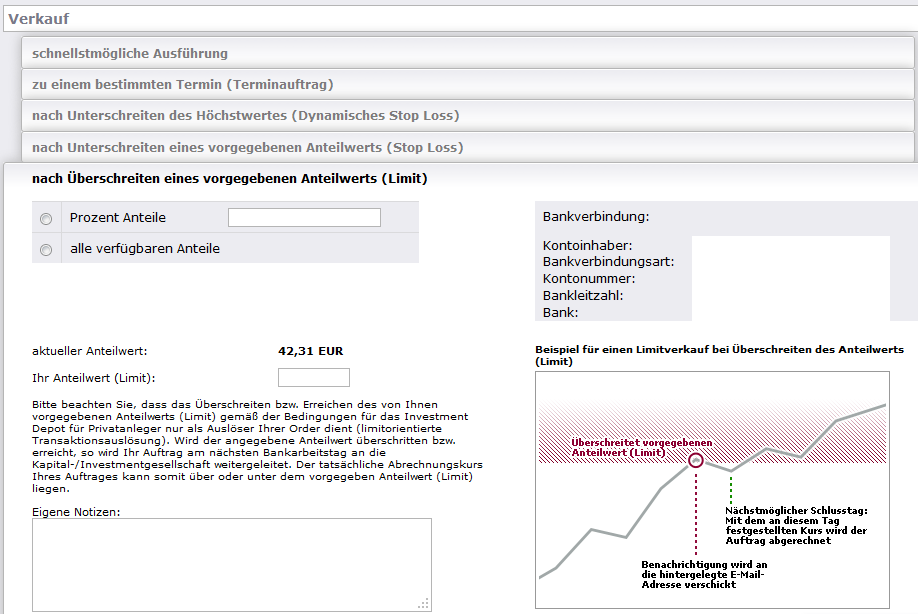Click the Limit section header
This screenshot has height=614, width=918.
tap(230, 179)
